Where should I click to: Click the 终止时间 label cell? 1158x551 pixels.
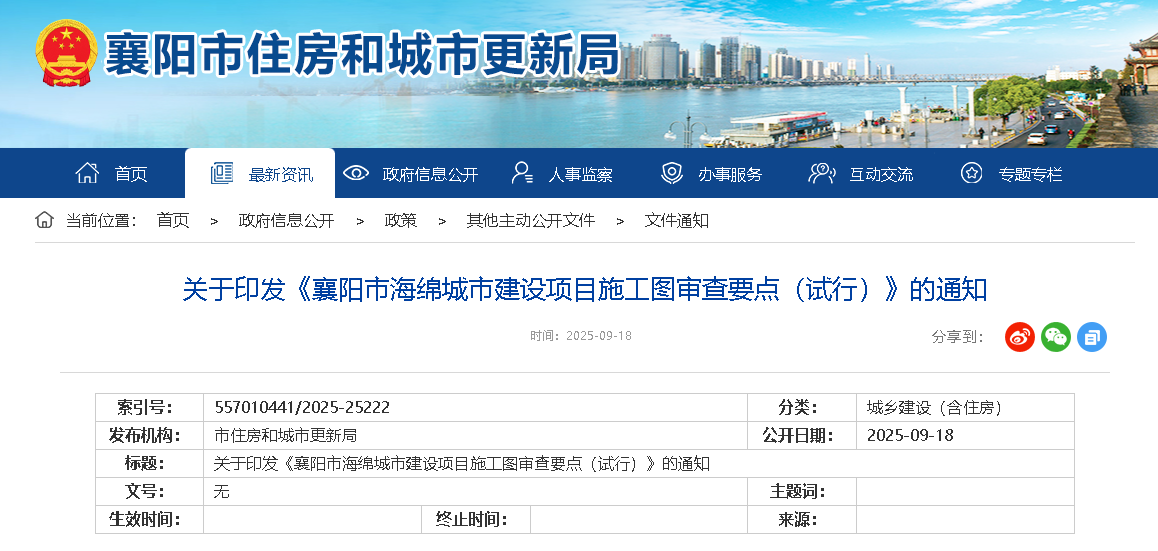[476, 520]
